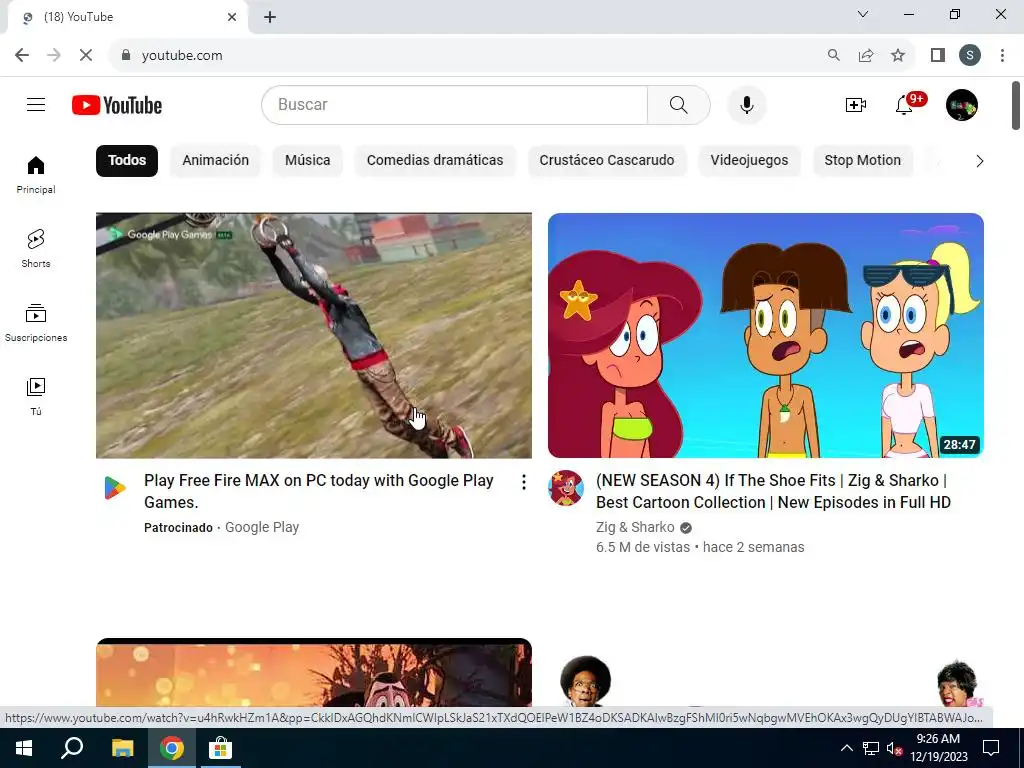
Task: Select the Música filter chip
Action: [308, 161]
